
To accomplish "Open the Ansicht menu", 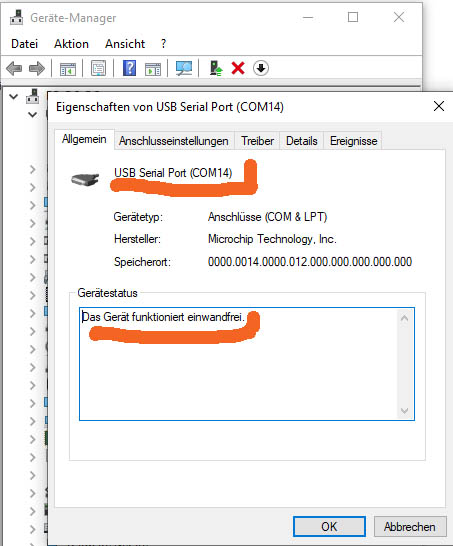I will click(125, 44).
